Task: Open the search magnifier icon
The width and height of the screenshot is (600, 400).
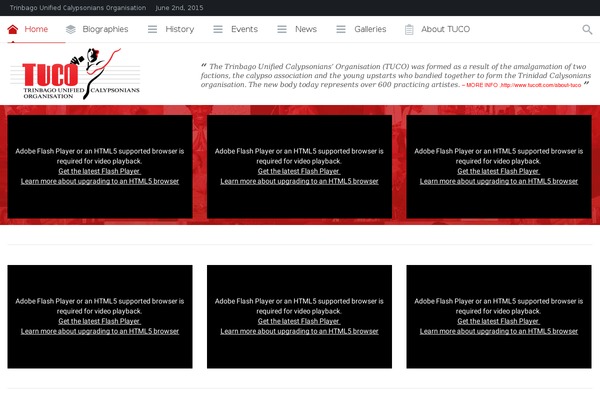Action: click(x=587, y=29)
